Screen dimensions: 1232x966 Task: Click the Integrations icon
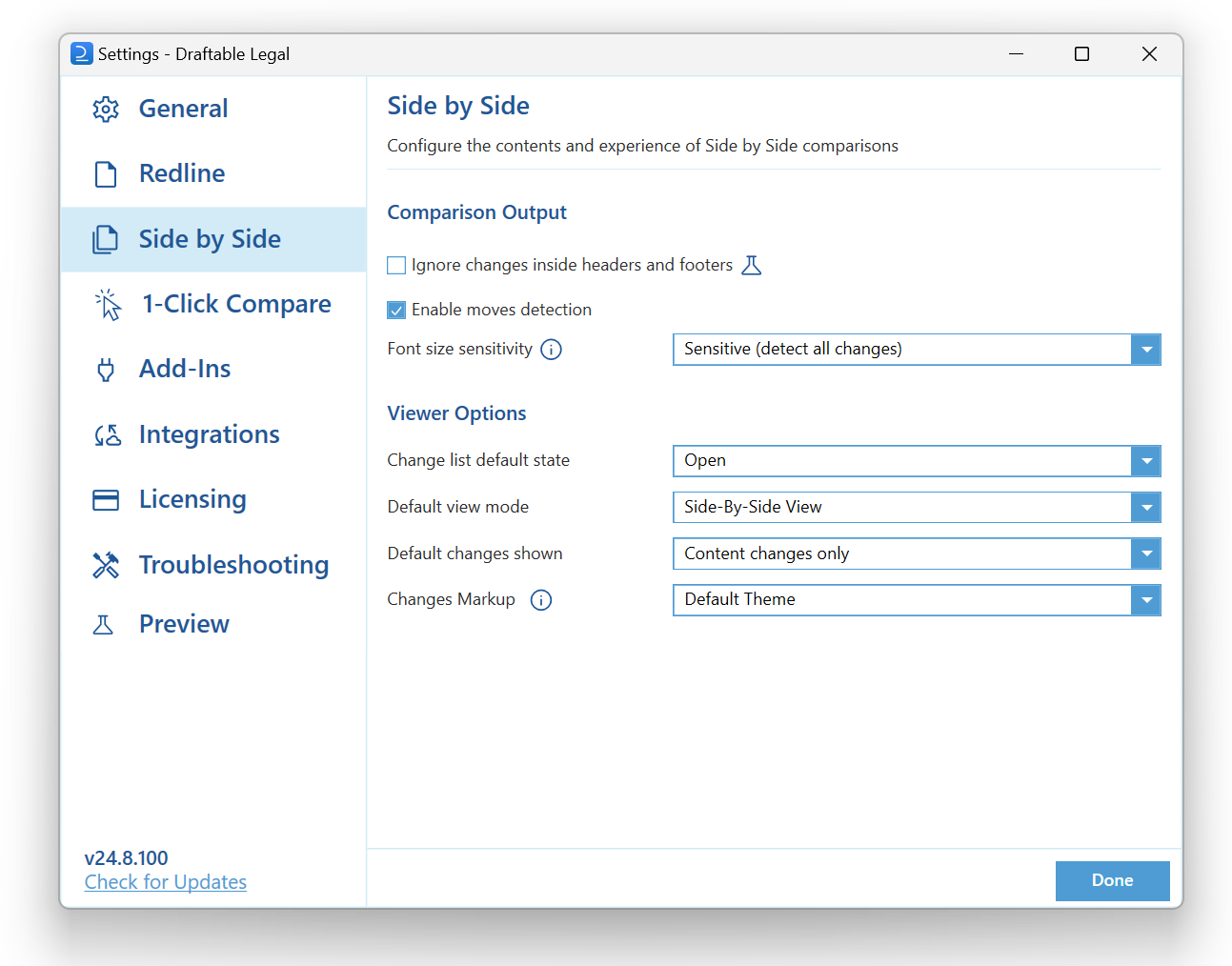(108, 435)
